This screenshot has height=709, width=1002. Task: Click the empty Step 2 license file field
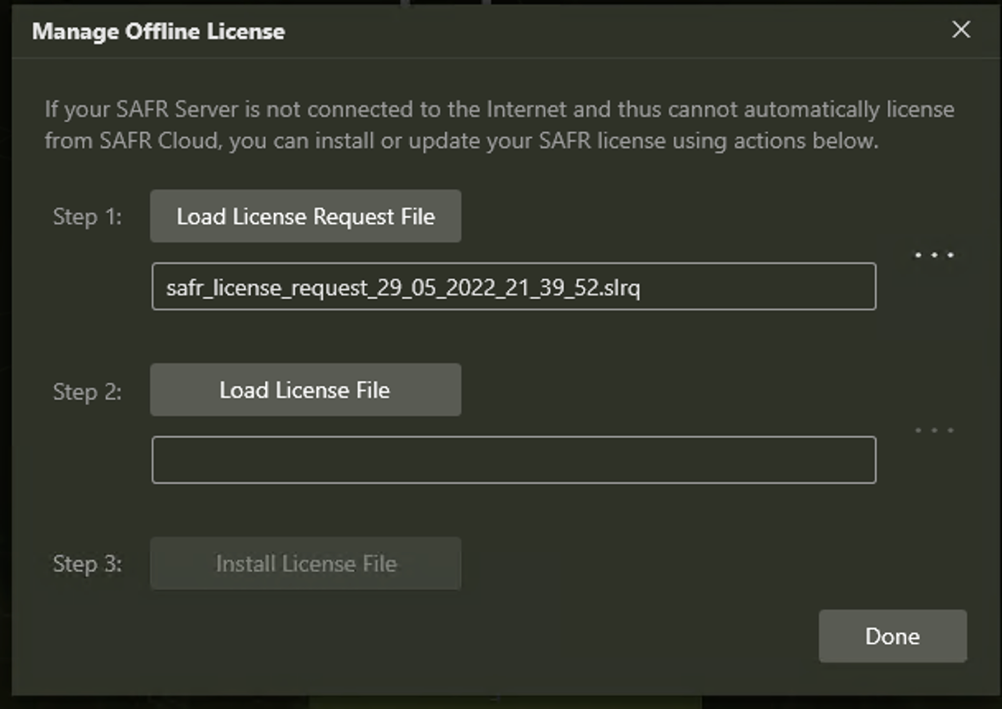513,460
